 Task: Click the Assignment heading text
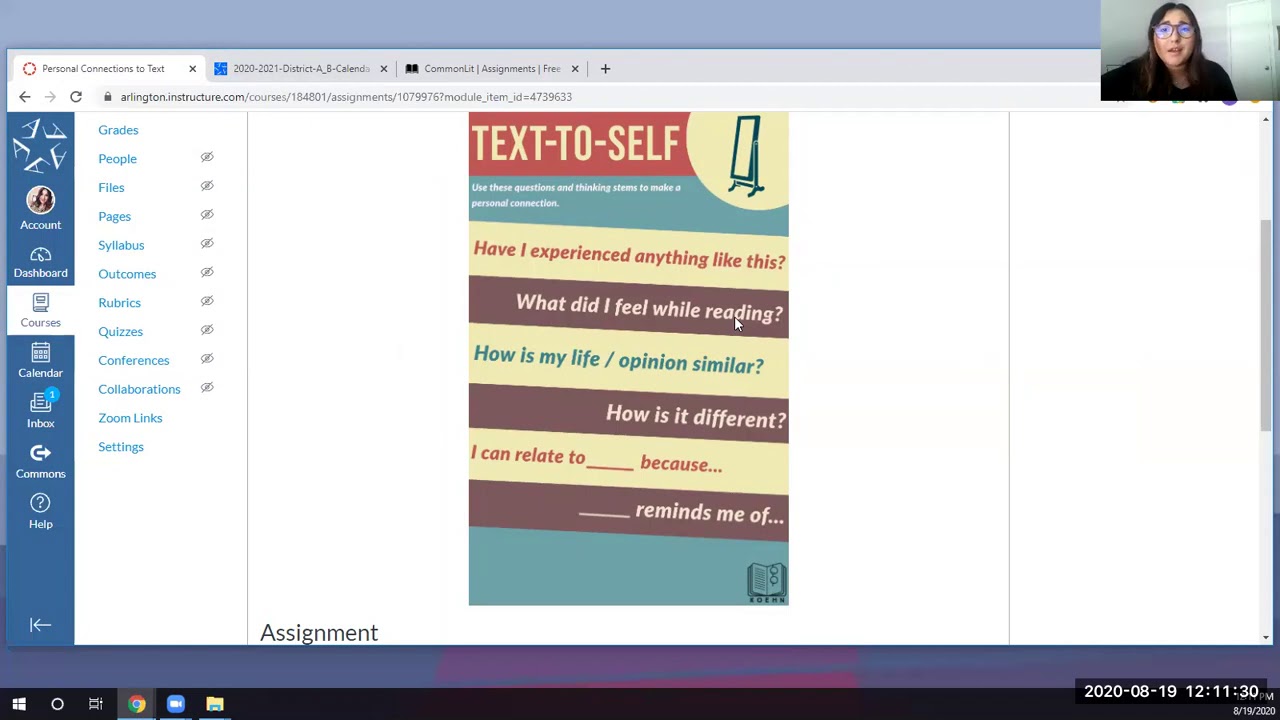coord(319,633)
